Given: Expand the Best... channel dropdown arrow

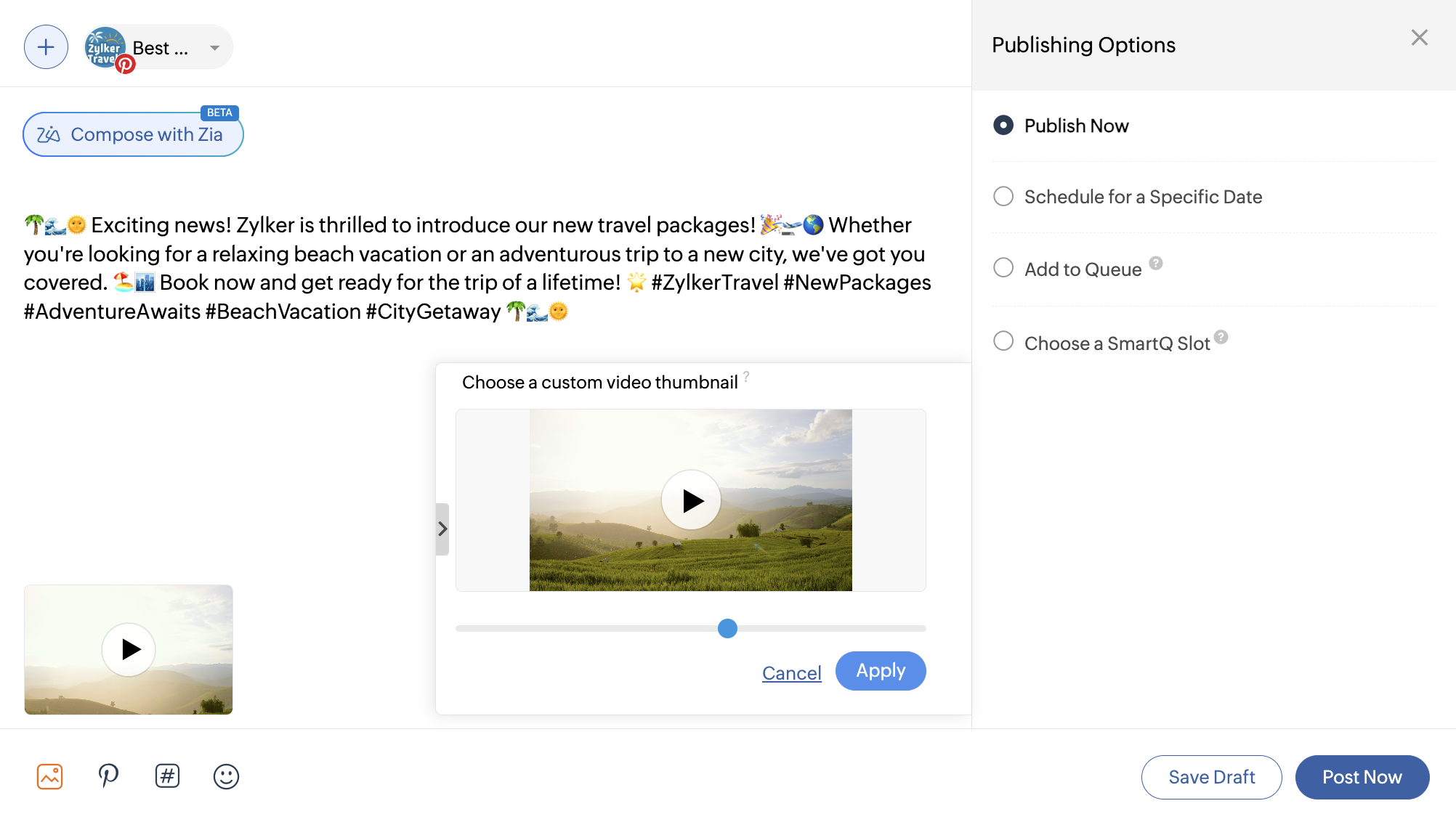Looking at the screenshot, I should click(214, 48).
